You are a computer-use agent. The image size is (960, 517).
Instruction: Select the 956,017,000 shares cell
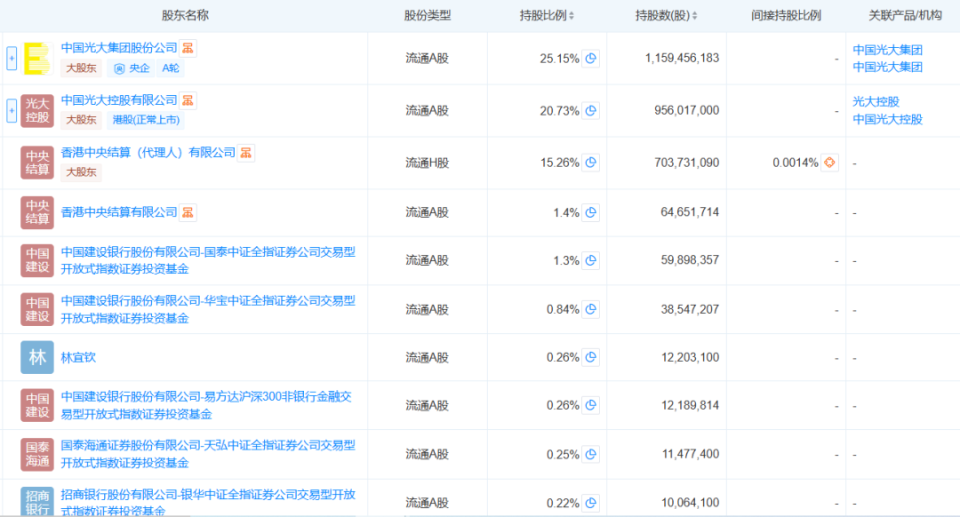(686, 110)
